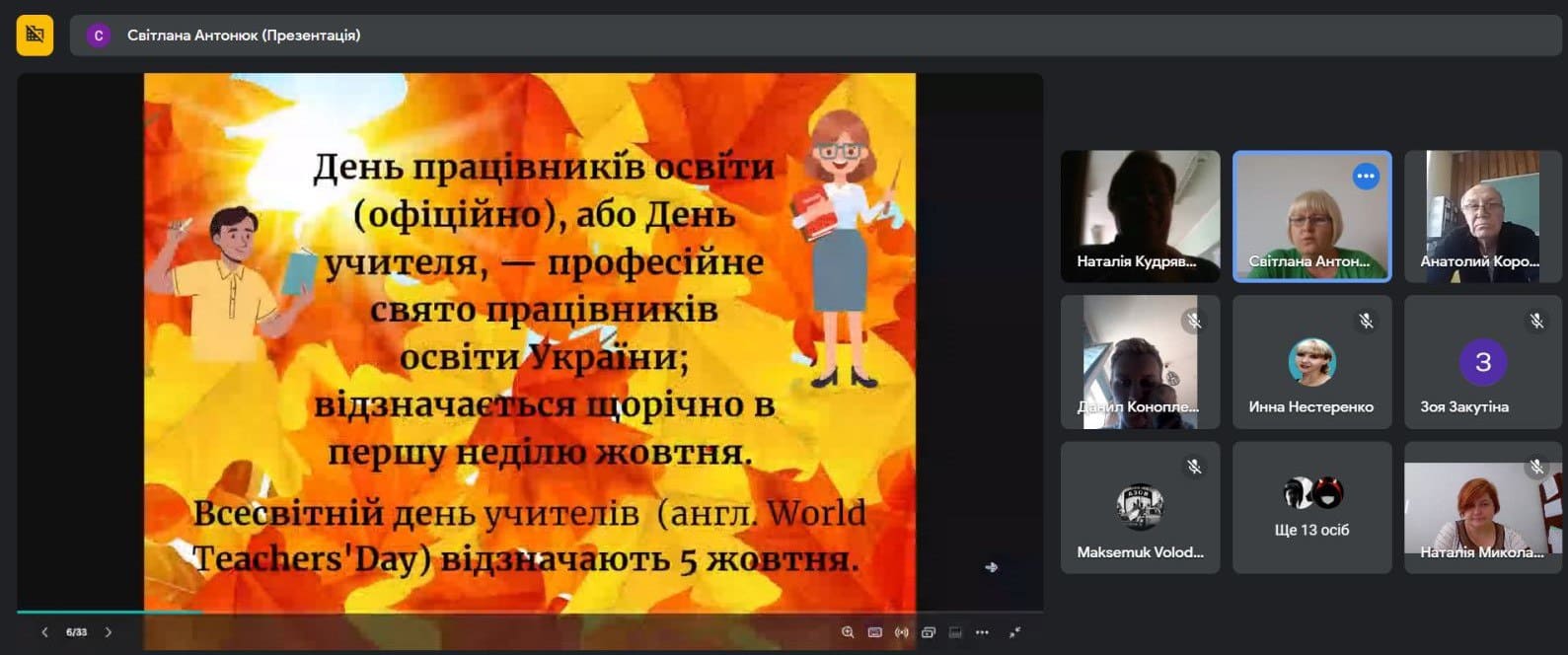This screenshot has height=655, width=1568.
Task: Click the 6/33 slide counter
Action: pos(76,632)
